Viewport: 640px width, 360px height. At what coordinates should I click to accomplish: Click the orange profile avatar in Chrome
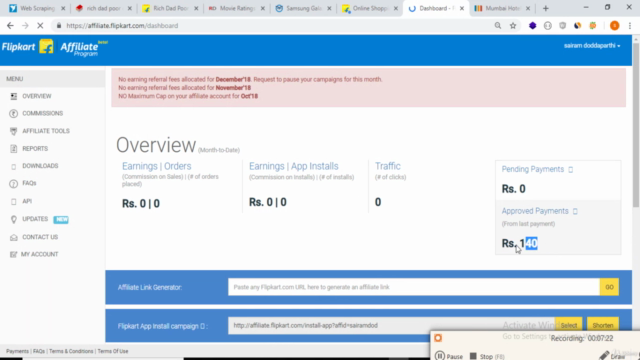coord(614,25)
